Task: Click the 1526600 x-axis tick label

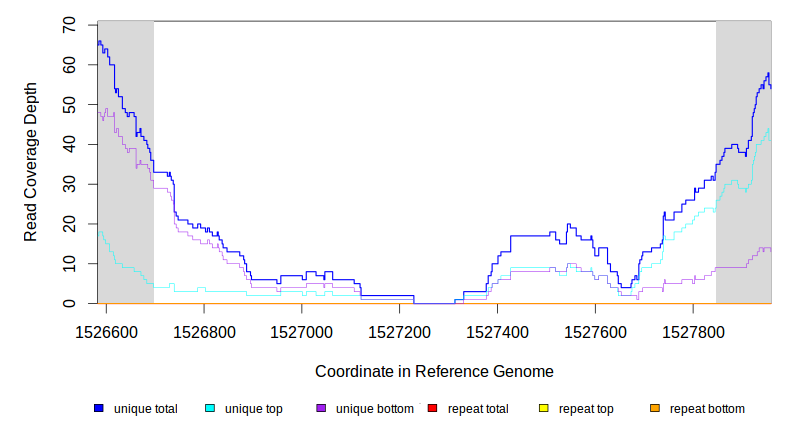Action: point(107,330)
